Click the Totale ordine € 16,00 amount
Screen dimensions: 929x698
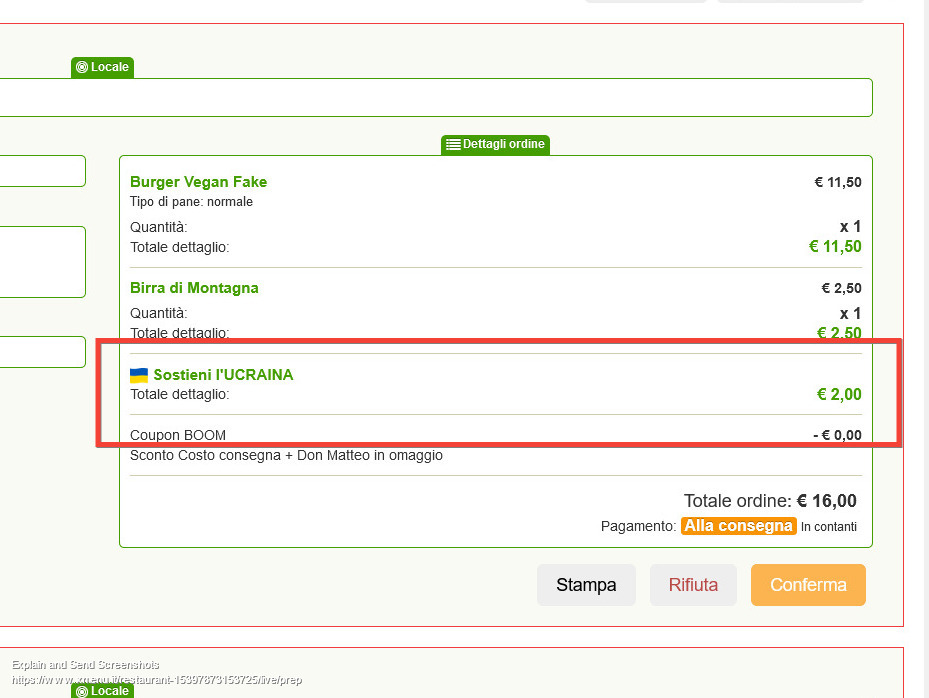coord(826,501)
